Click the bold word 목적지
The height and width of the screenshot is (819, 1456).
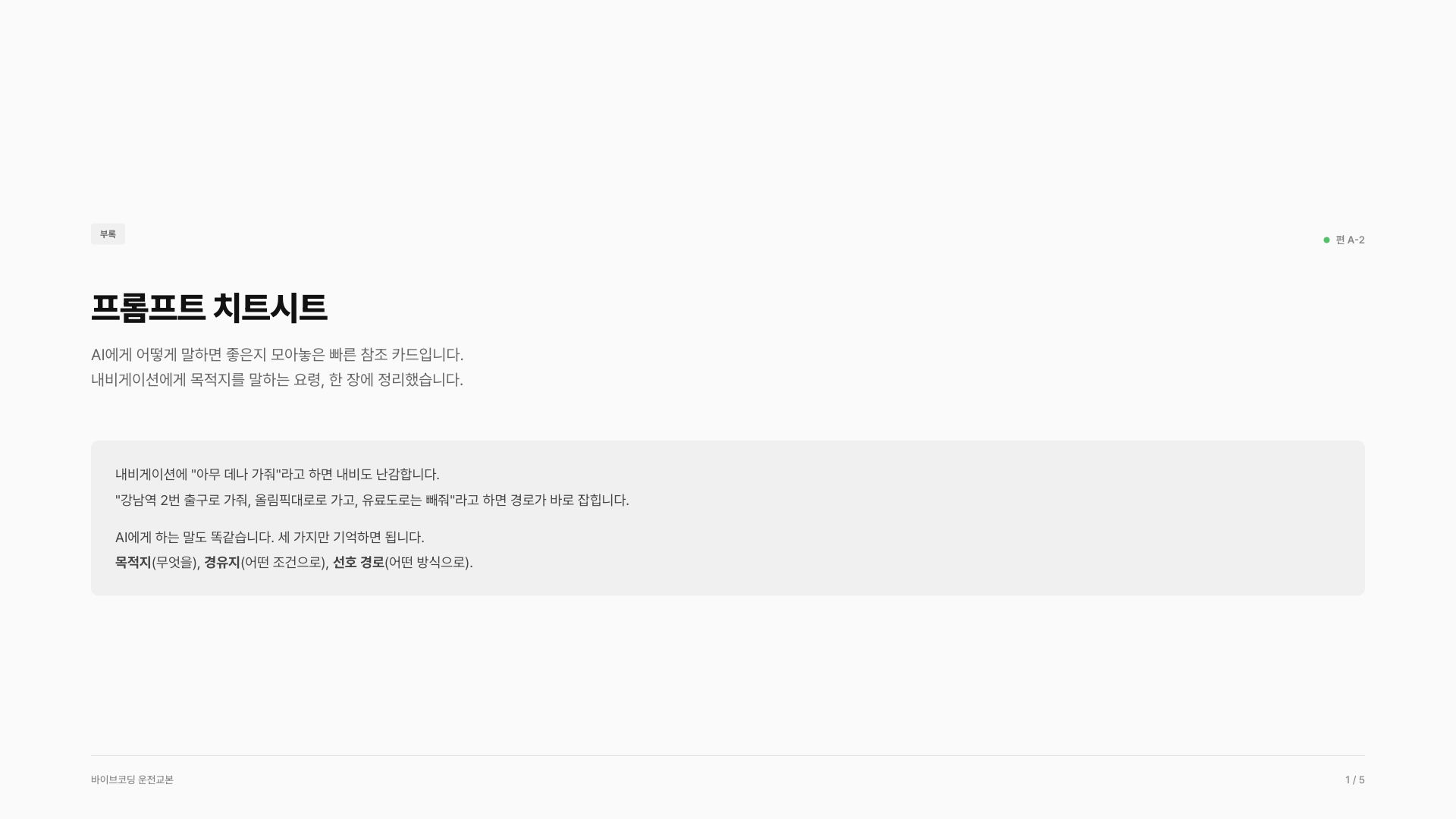tap(133, 563)
